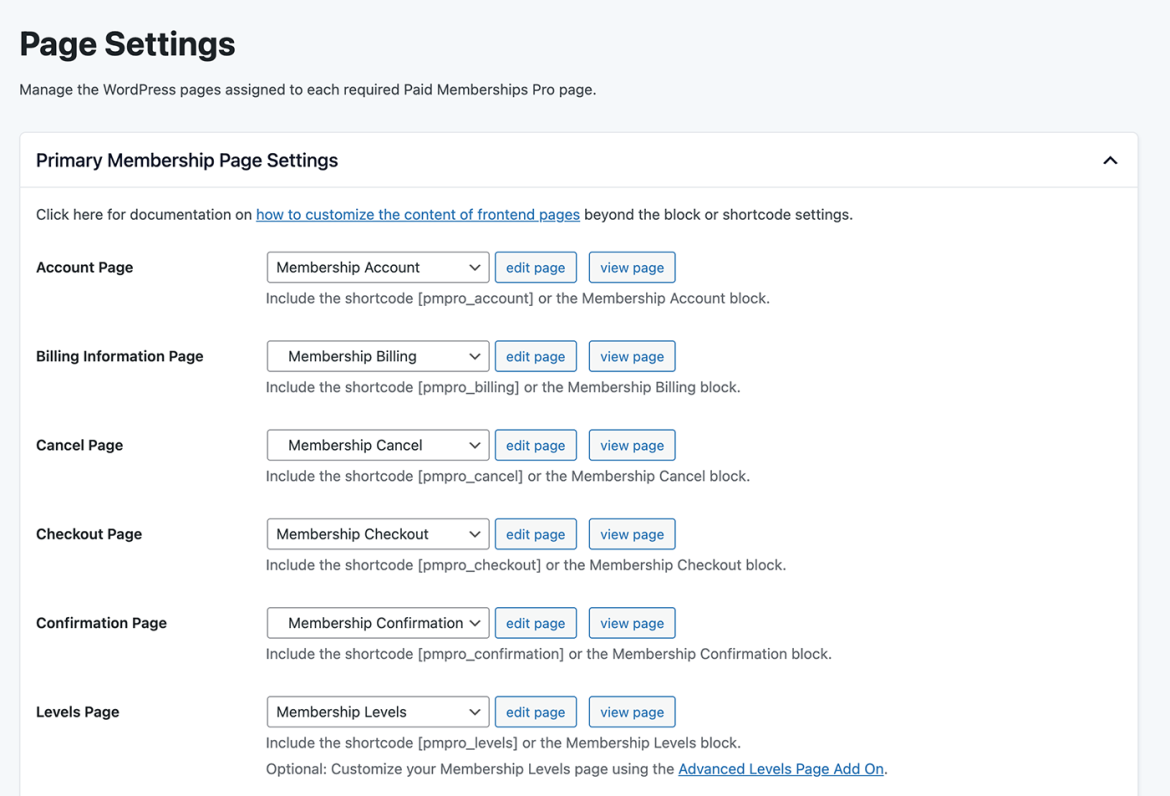
Task: Open the Cancel Page dropdown
Action: coord(377,445)
